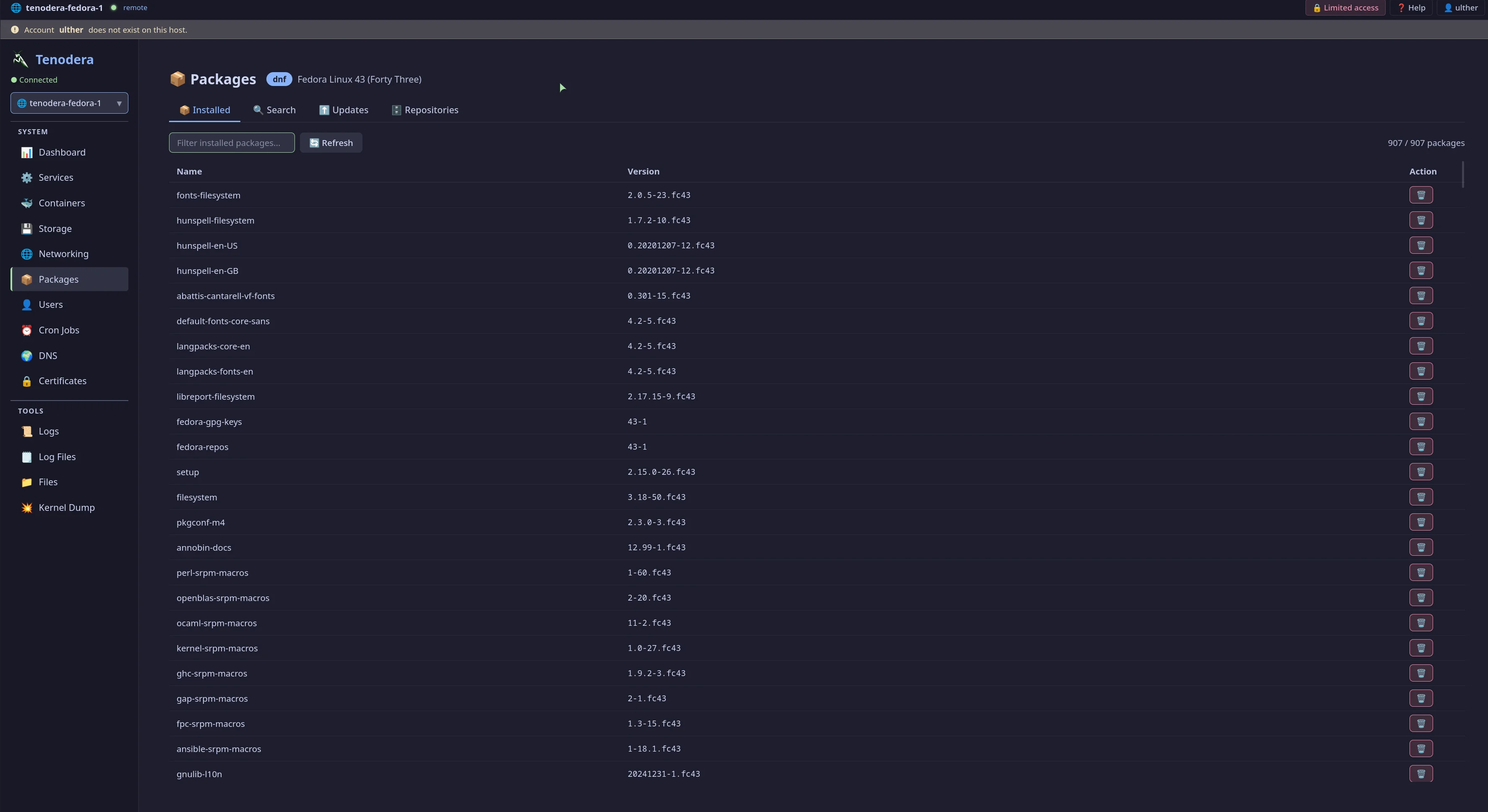
Task: Click the Limited access button
Action: point(1345,8)
